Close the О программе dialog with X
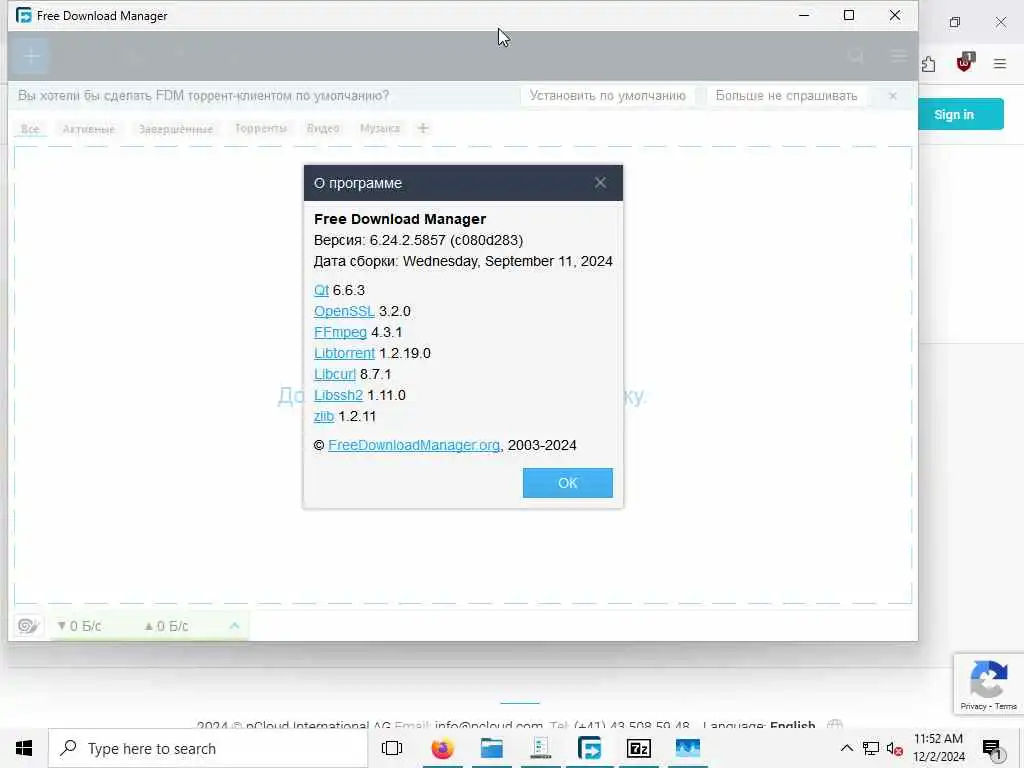Screen dimensions: 1024x768 click(600, 183)
